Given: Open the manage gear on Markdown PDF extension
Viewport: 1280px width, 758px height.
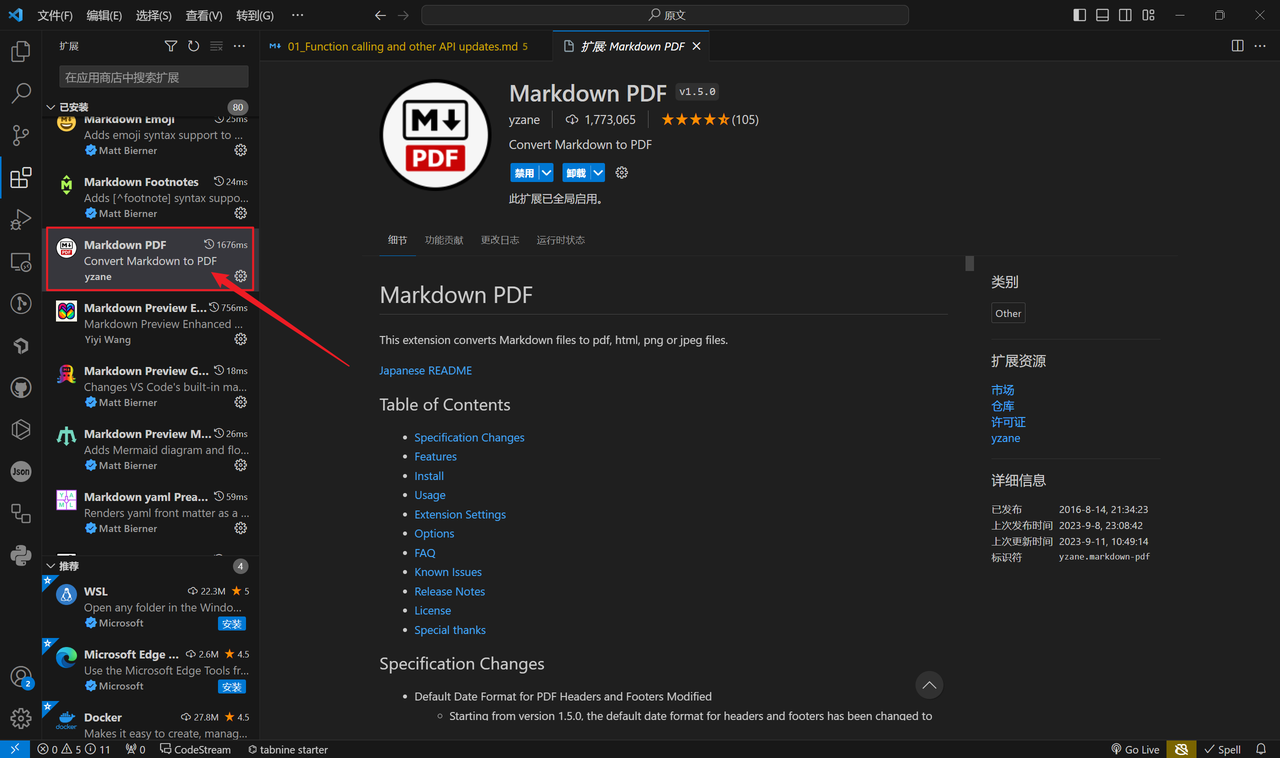Looking at the screenshot, I should pyautogui.click(x=240, y=276).
